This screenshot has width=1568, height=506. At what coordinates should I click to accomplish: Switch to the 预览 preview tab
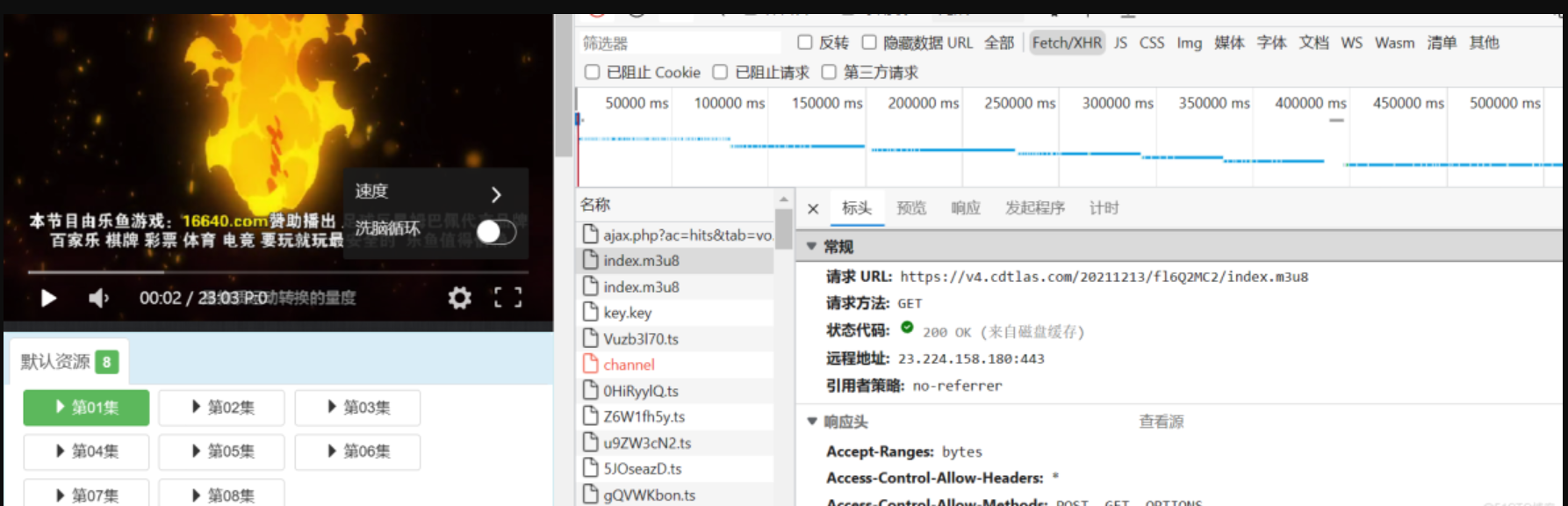tap(911, 208)
